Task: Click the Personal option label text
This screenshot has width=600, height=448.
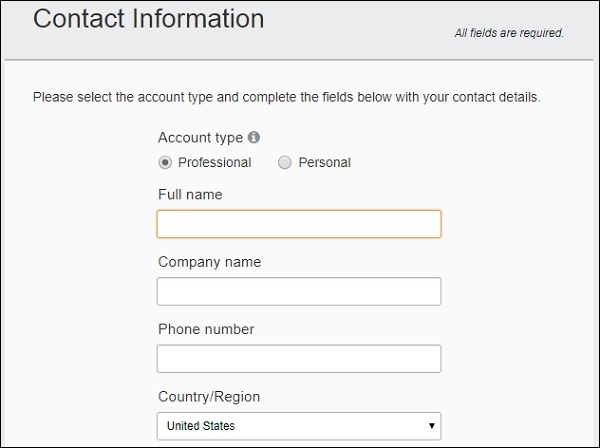Action: (x=324, y=162)
